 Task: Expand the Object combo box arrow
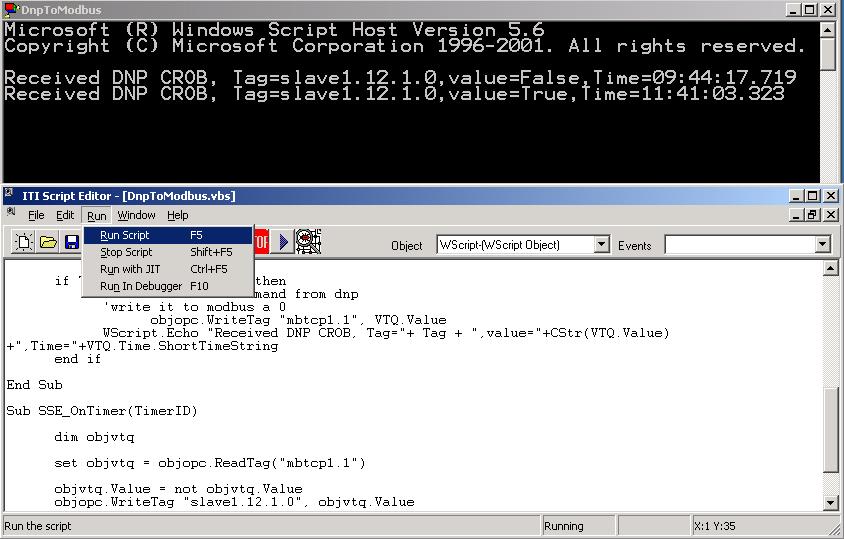coord(601,244)
